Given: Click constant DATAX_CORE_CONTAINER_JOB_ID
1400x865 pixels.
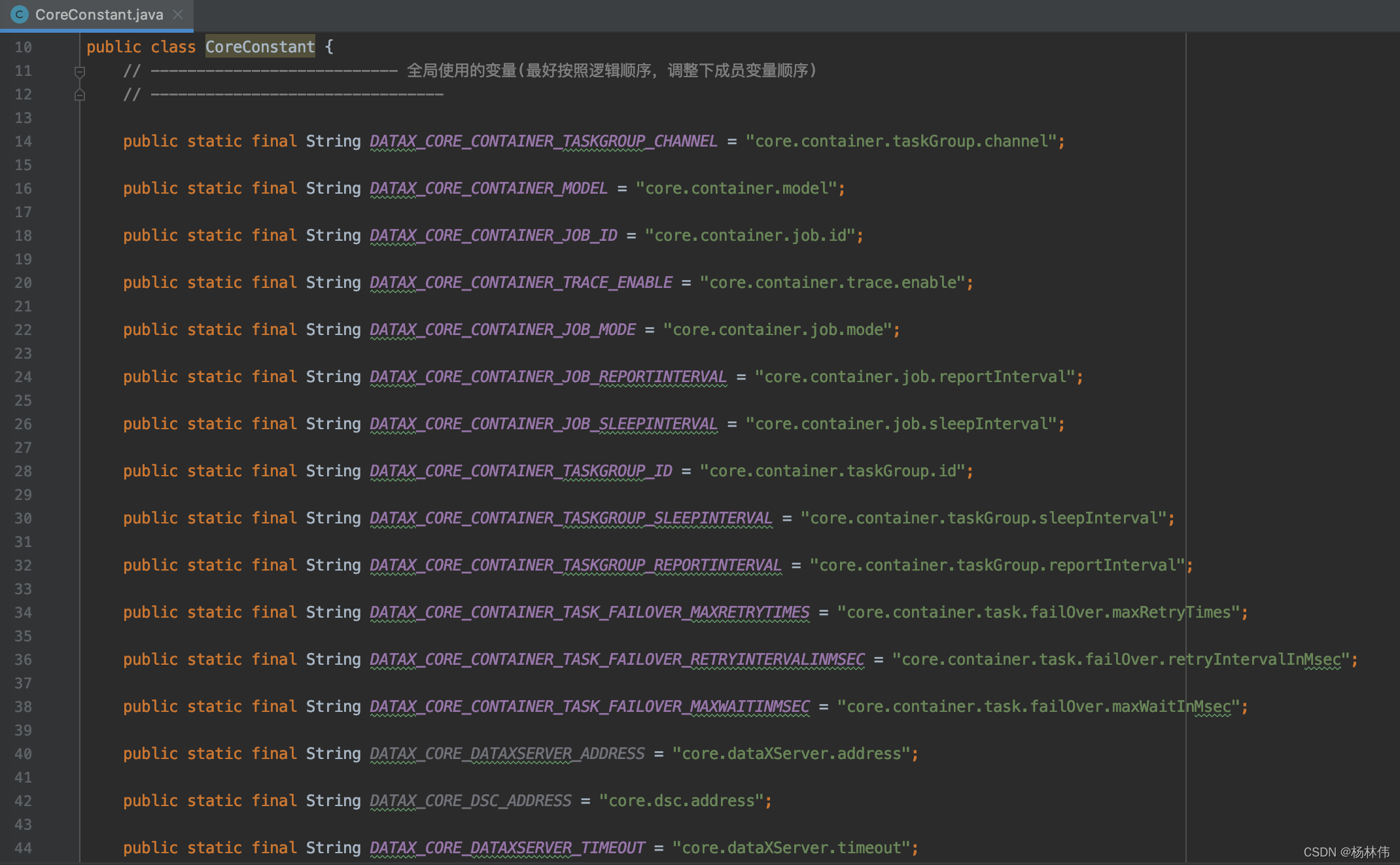Looking at the screenshot, I should (x=493, y=235).
